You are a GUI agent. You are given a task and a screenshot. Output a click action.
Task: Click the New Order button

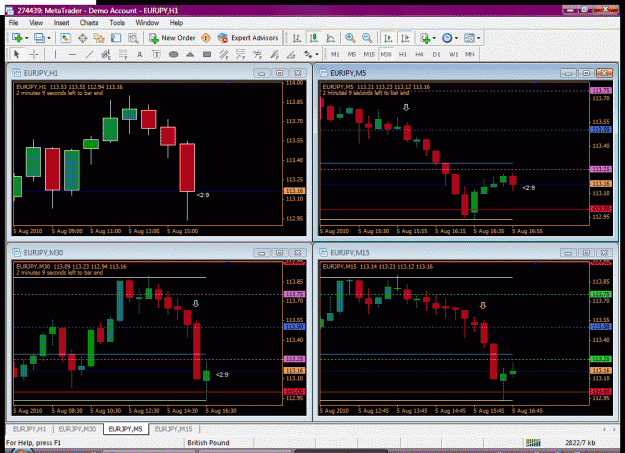click(172, 38)
